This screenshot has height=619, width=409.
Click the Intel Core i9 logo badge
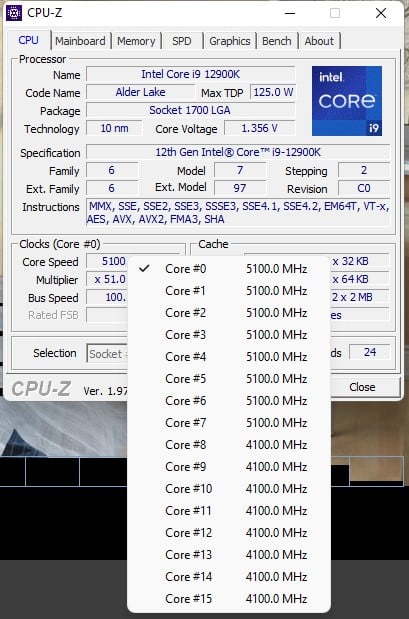point(347,101)
